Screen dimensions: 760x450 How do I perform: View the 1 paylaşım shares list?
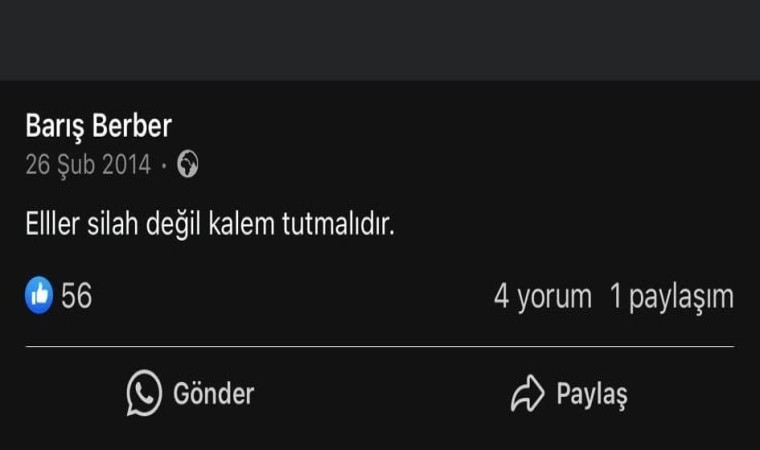(x=672, y=297)
